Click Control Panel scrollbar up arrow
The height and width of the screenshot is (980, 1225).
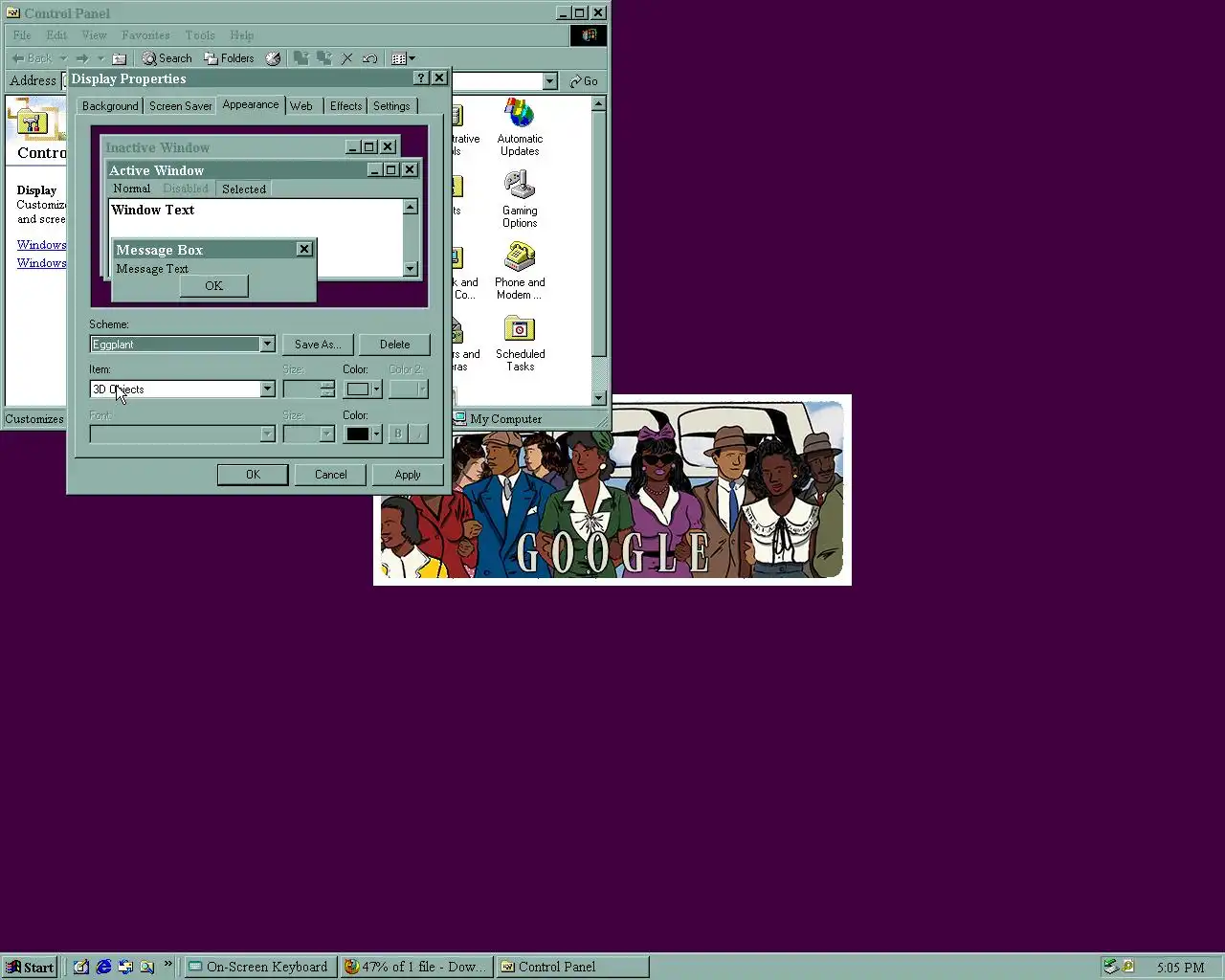tap(599, 103)
